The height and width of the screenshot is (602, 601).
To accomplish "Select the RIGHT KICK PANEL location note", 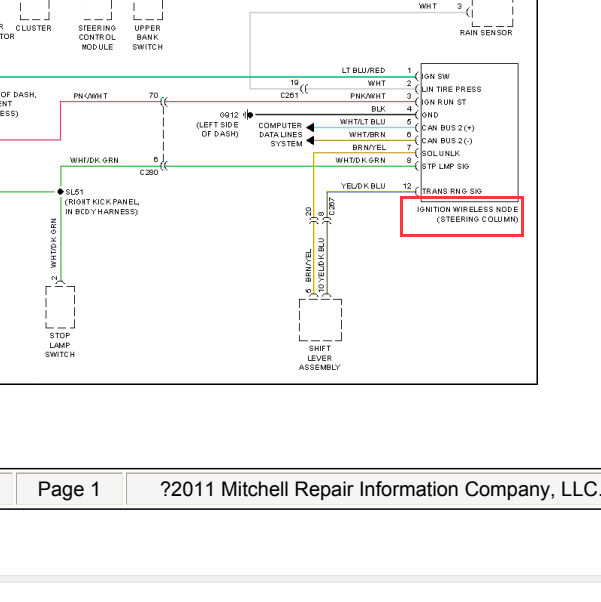I will [x=102, y=207].
